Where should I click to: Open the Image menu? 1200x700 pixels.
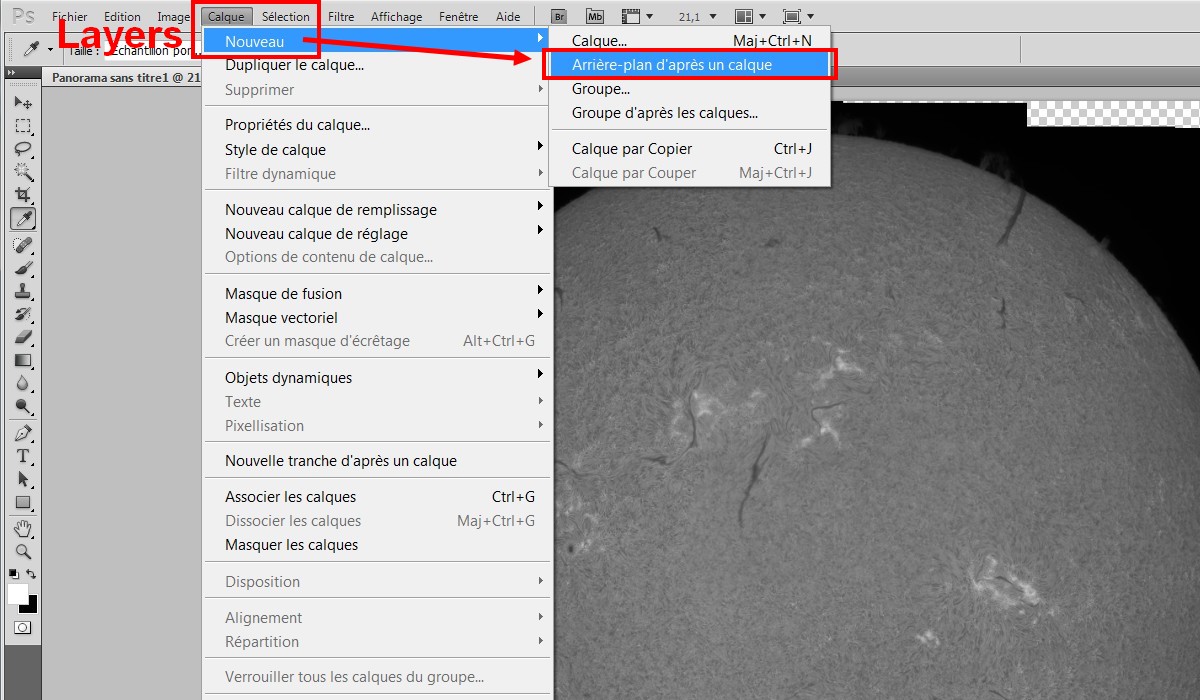coord(173,16)
